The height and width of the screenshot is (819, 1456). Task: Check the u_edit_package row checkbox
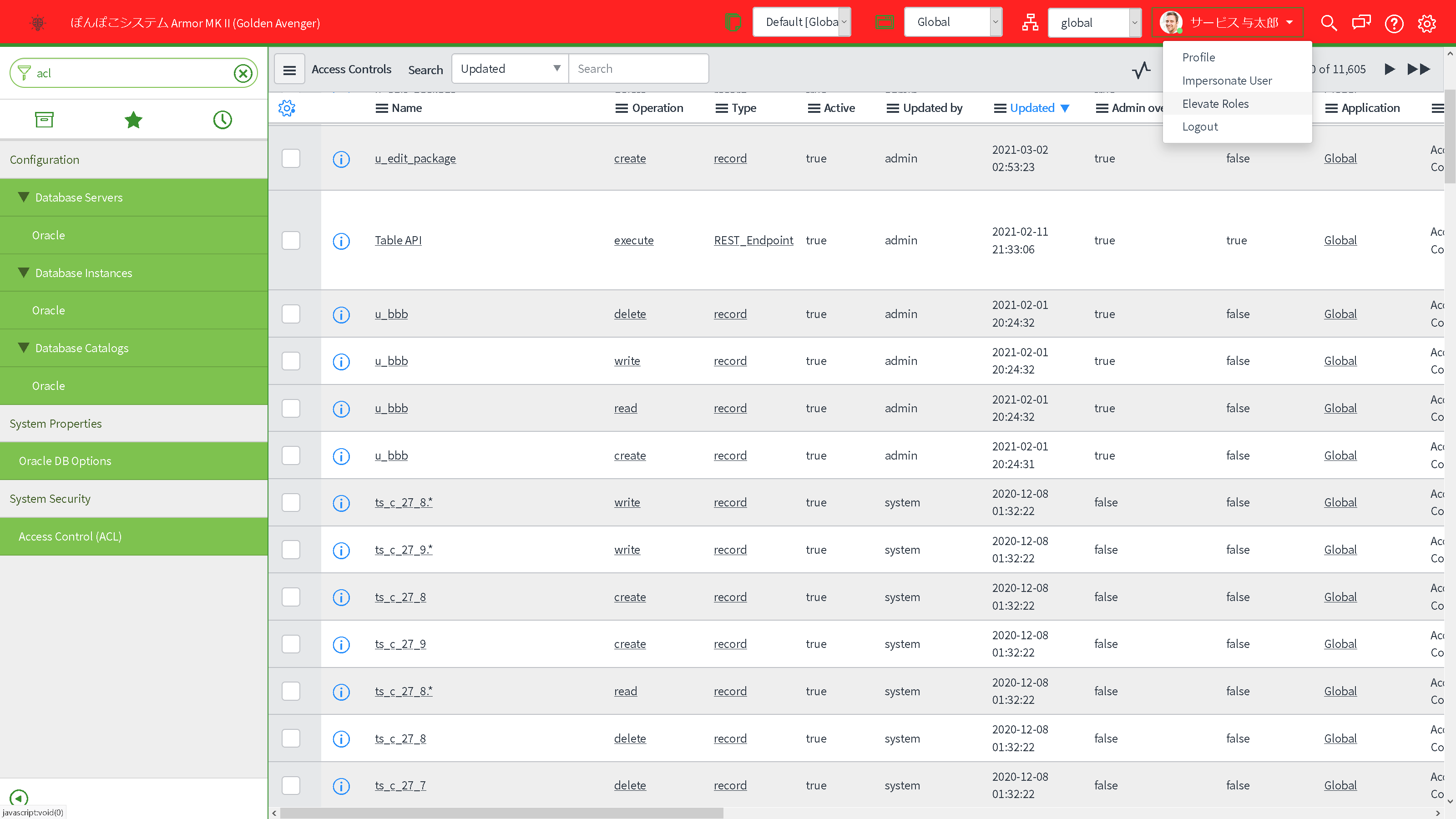(291, 158)
